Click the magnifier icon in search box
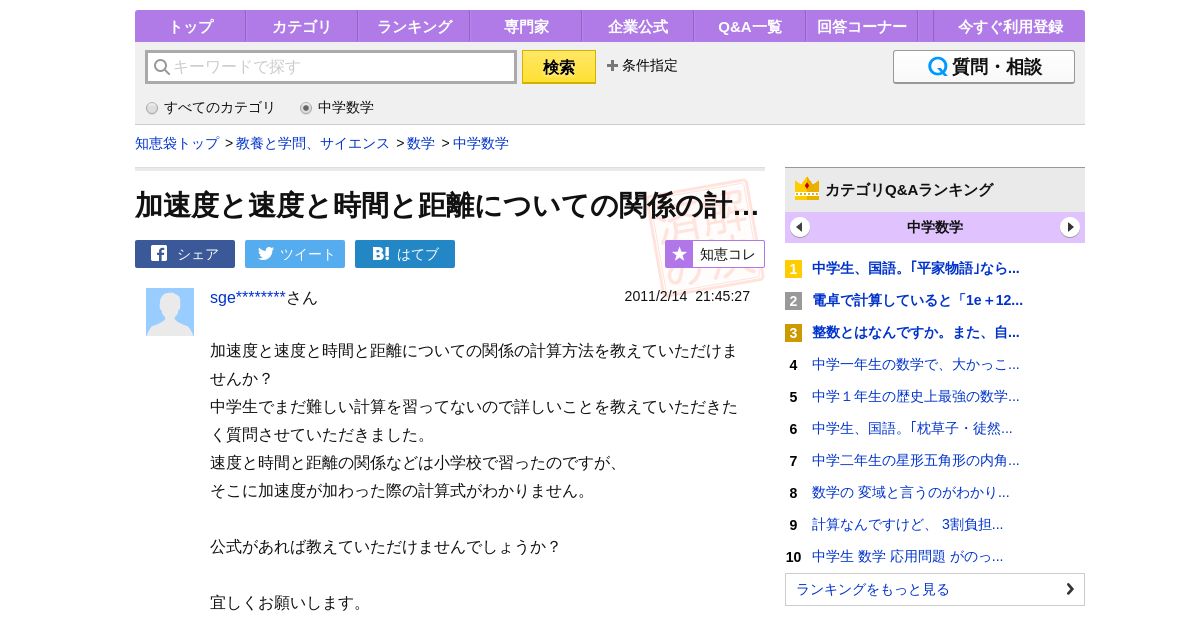Image resolution: width=1200 pixels, height=630 pixels. [161, 67]
